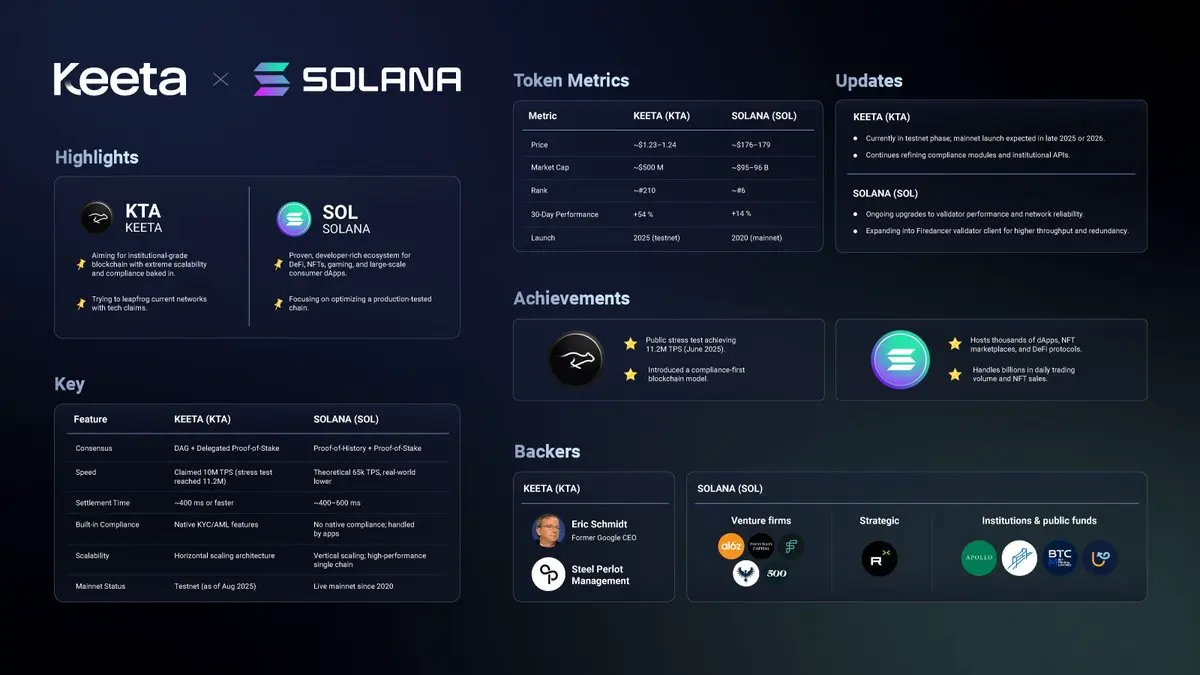Viewport: 1200px width, 675px height.
Task: Click the '~$1.23–1.24' price cell
Action: (x=655, y=145)
